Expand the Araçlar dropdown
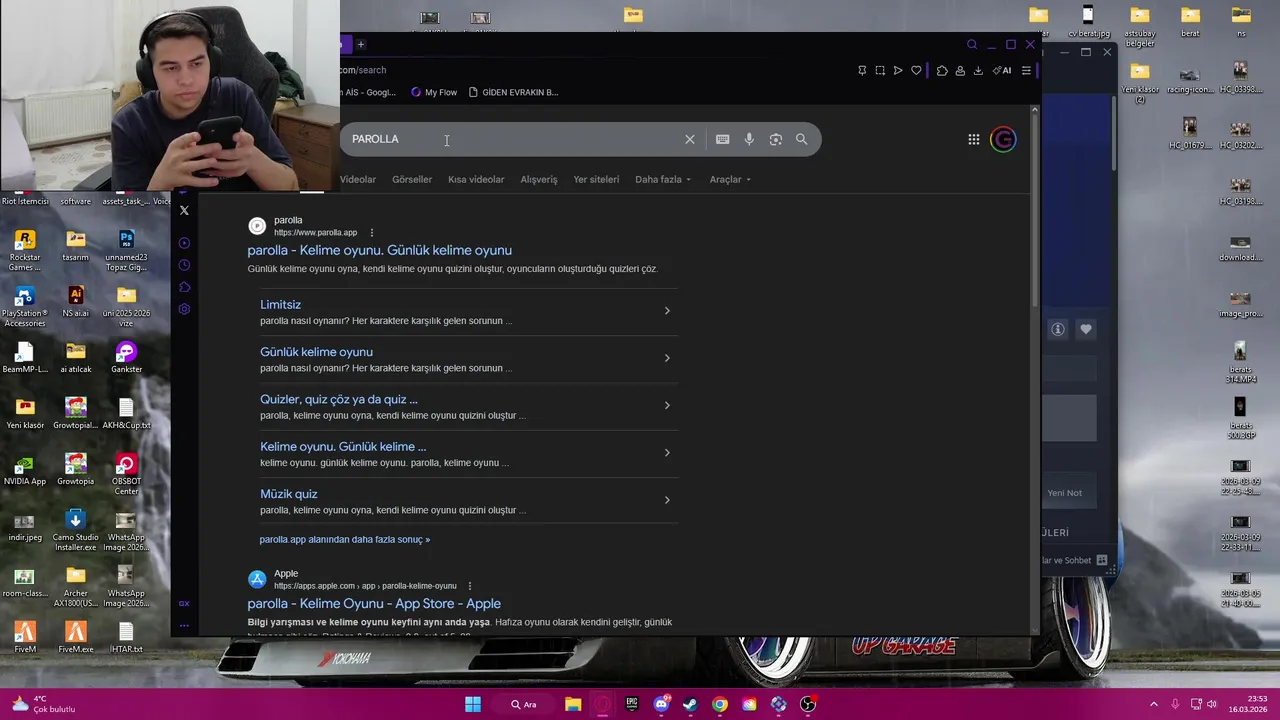Image resolution: width=1280 pixels, height=720 pixels. point(730,180)
